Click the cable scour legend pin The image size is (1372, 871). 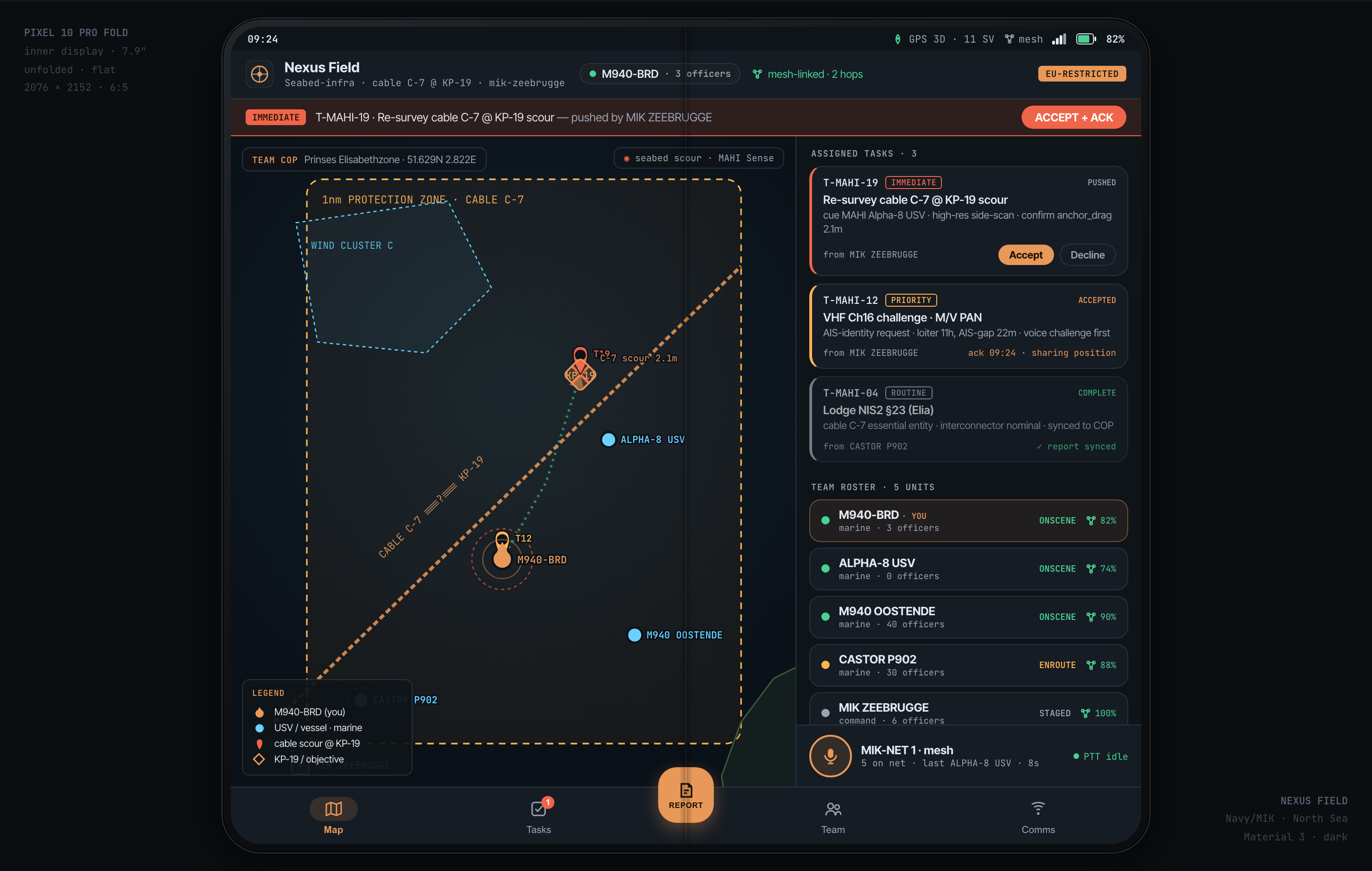pyautogui.click(x=259, y=744)
